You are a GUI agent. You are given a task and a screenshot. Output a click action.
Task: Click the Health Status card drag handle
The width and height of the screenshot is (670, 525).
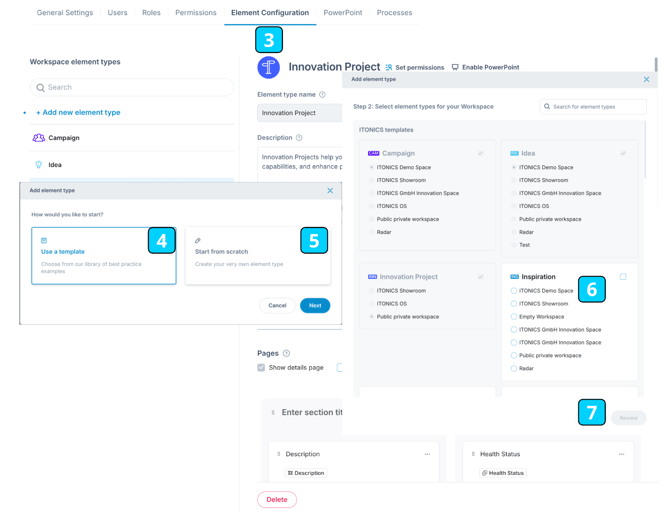pos(473,454)
